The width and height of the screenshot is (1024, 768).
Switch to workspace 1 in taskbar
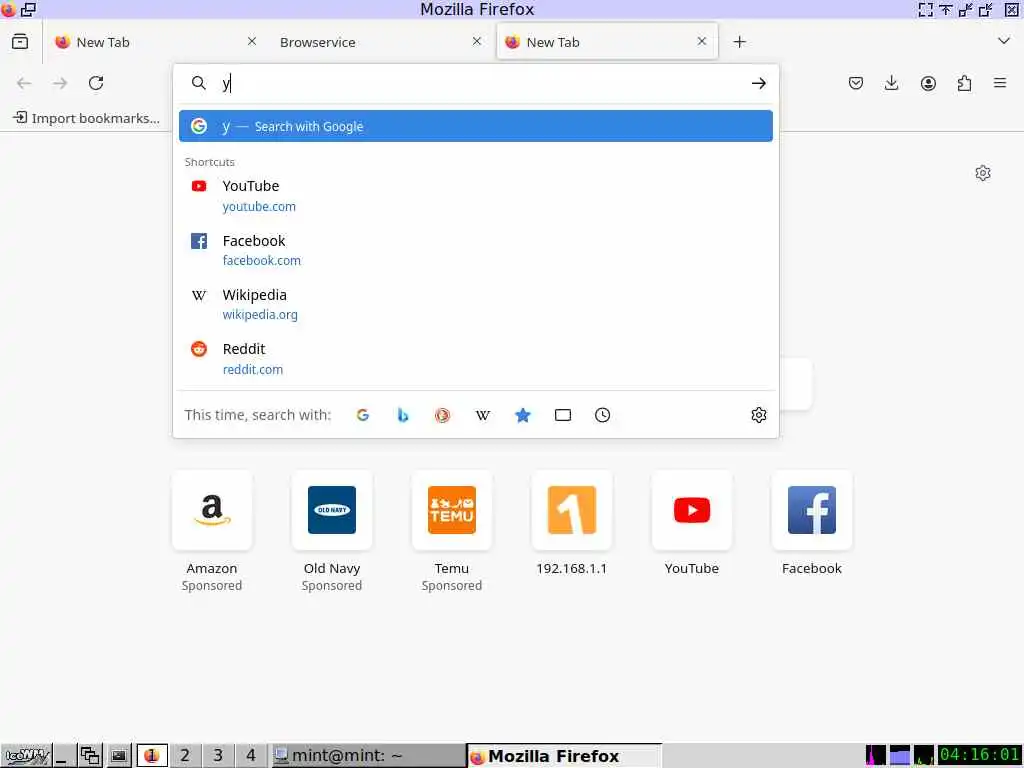pos(152,756)
